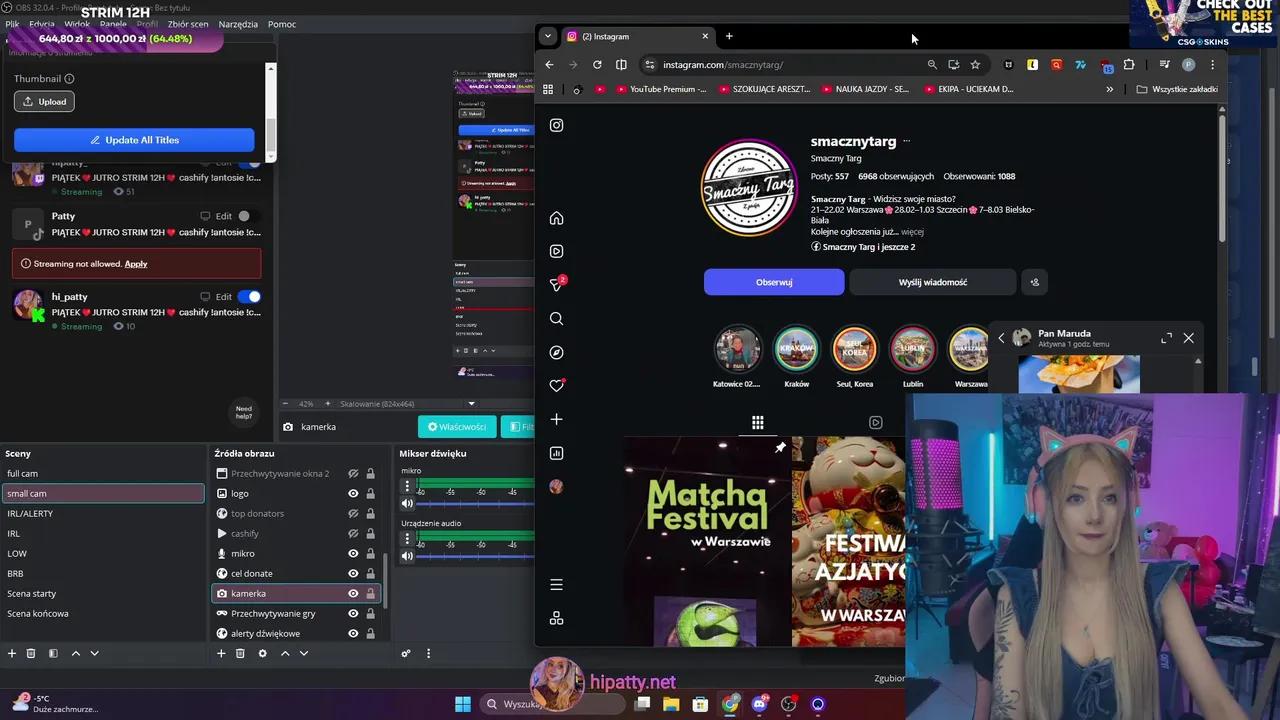Viewport: 1280px width, 720px height.
Task: Open preview scaling dropdown arrow
Action: tap(471, 404)
